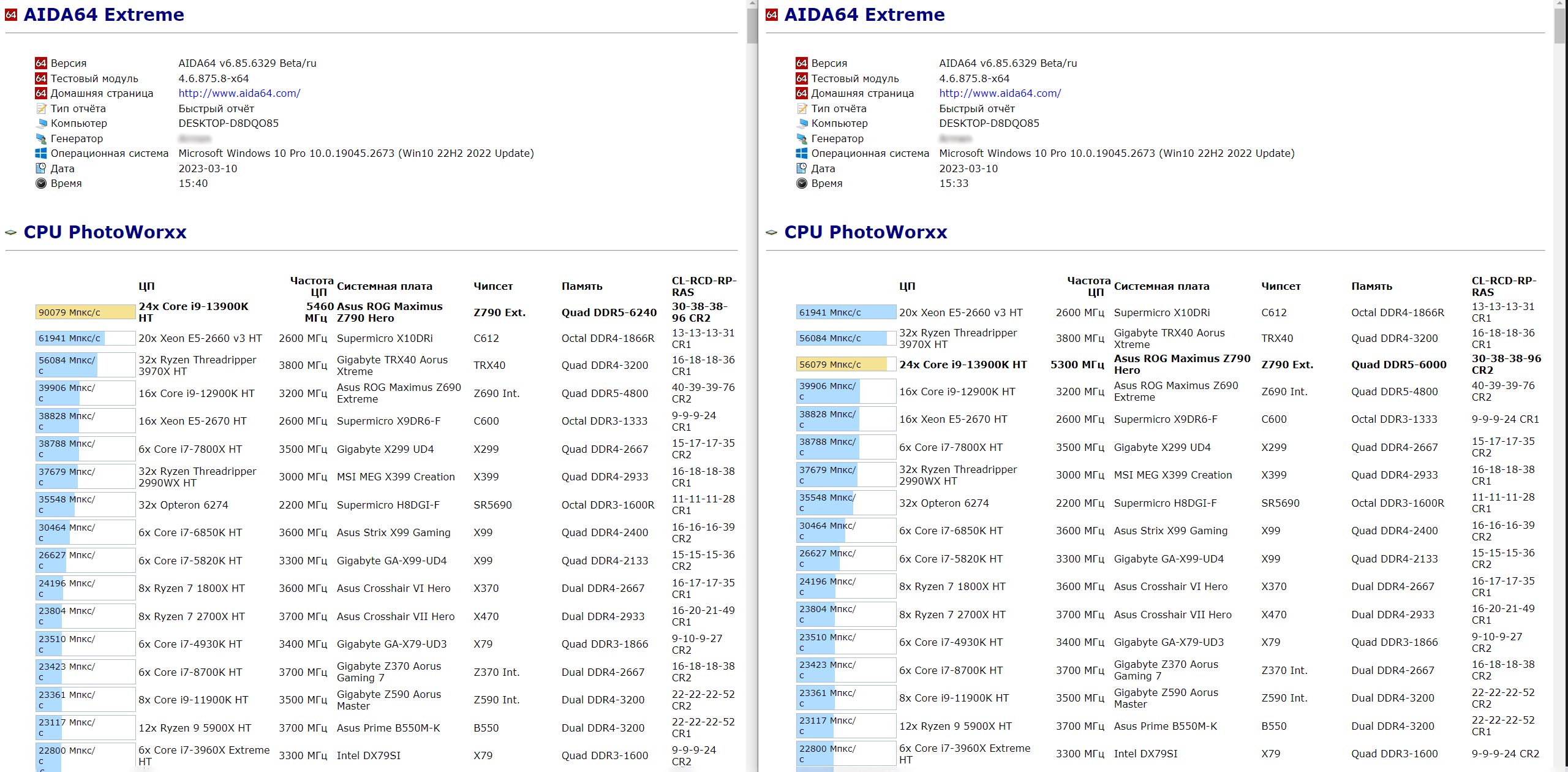Click 'Системная плата' column header in left table
Viewport: 1568px width, 772px height.
pos(385,286)
